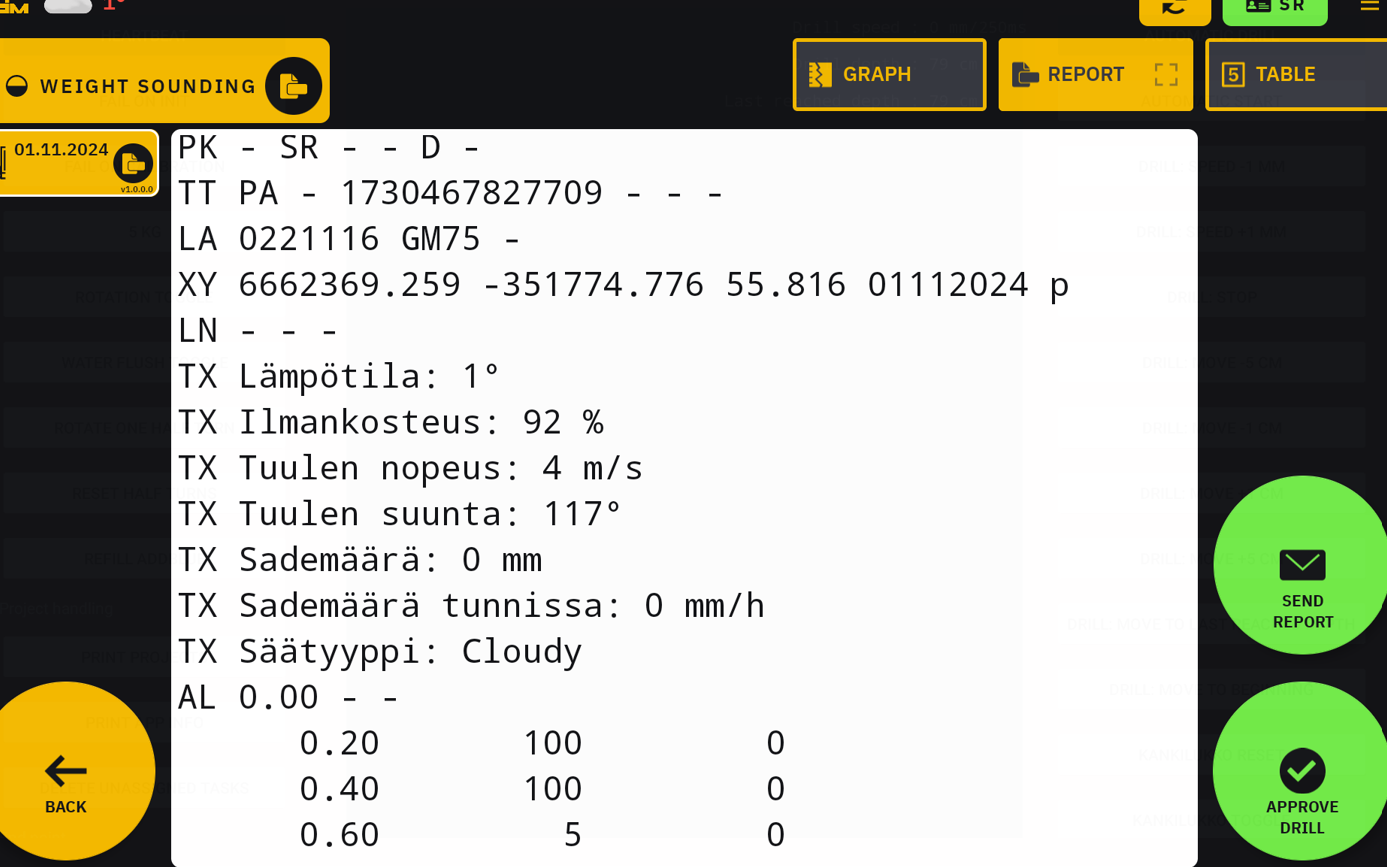Image resolution: width=1387 pixels, height=867 pixels.
Task: Click the 'TX Säätyyppi: Cloudy' line
Action: (380, 651)
